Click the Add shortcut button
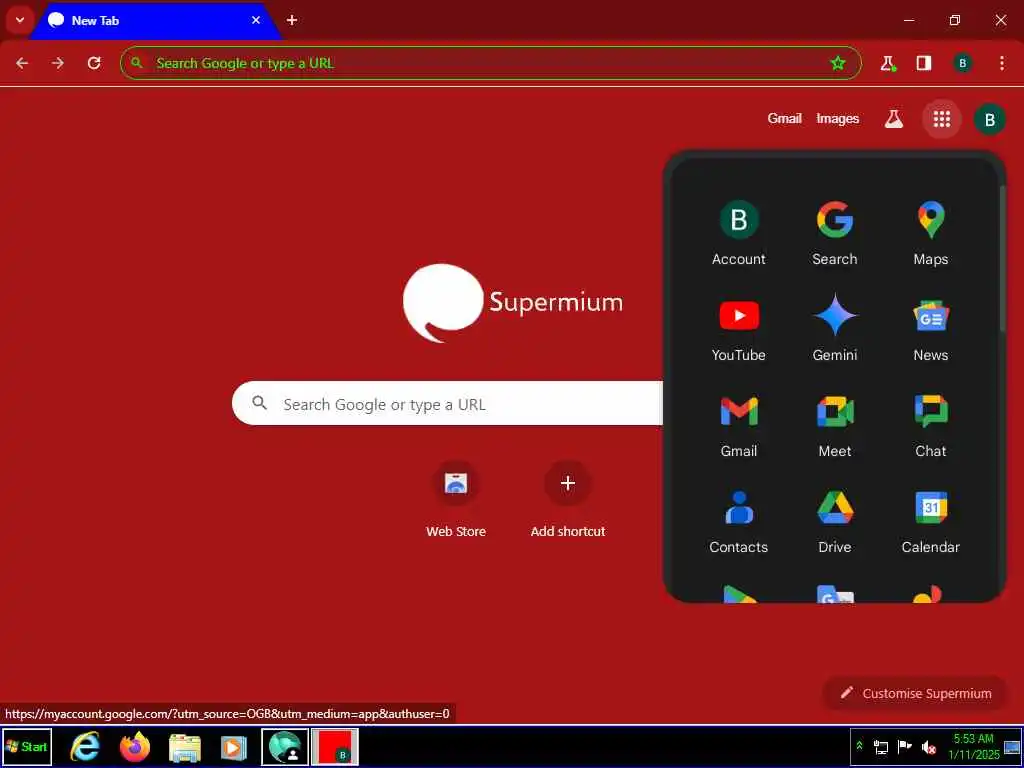 (x=568, y=501)
